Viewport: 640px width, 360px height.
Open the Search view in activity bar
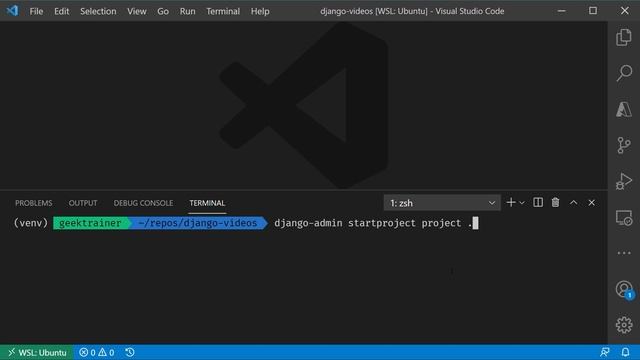(x=624, y=73)
